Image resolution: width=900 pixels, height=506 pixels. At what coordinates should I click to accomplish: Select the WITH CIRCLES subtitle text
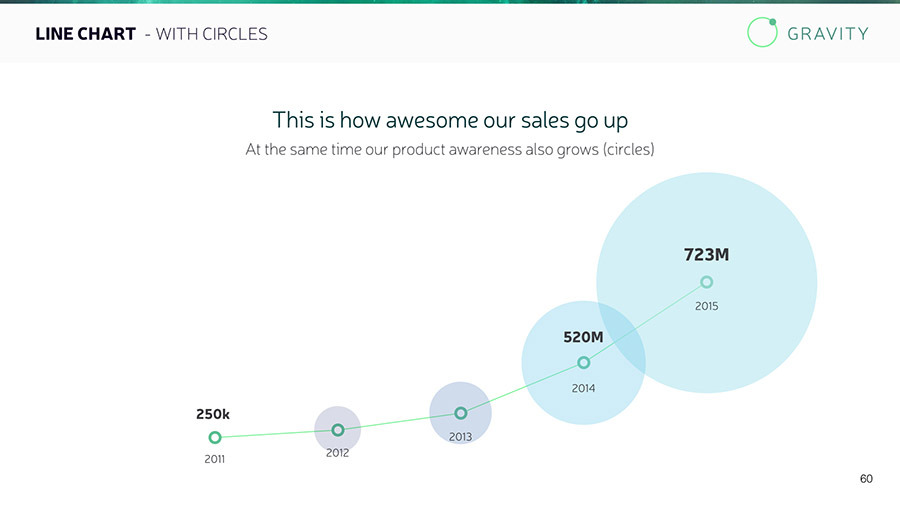tap(212, 34)
